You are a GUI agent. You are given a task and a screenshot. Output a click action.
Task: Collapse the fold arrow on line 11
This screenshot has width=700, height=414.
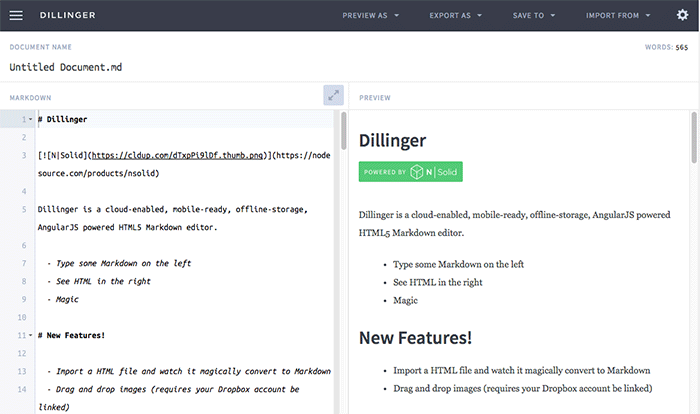pyautogui.click(x=30, y=335)
